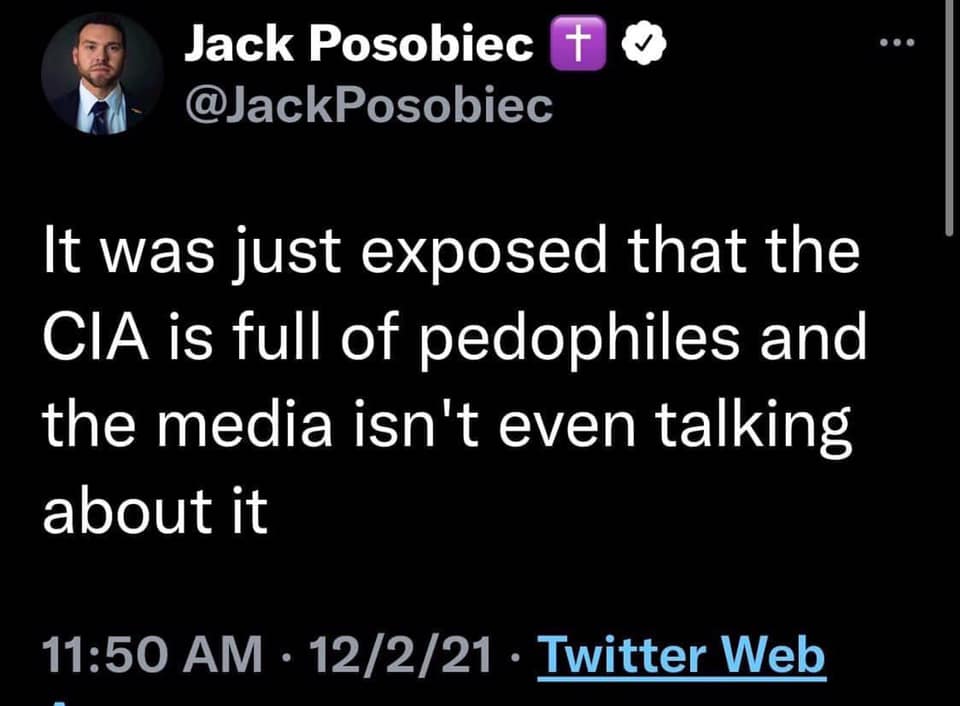Click the white verified checkmark badge

click(x=642, y=46)
